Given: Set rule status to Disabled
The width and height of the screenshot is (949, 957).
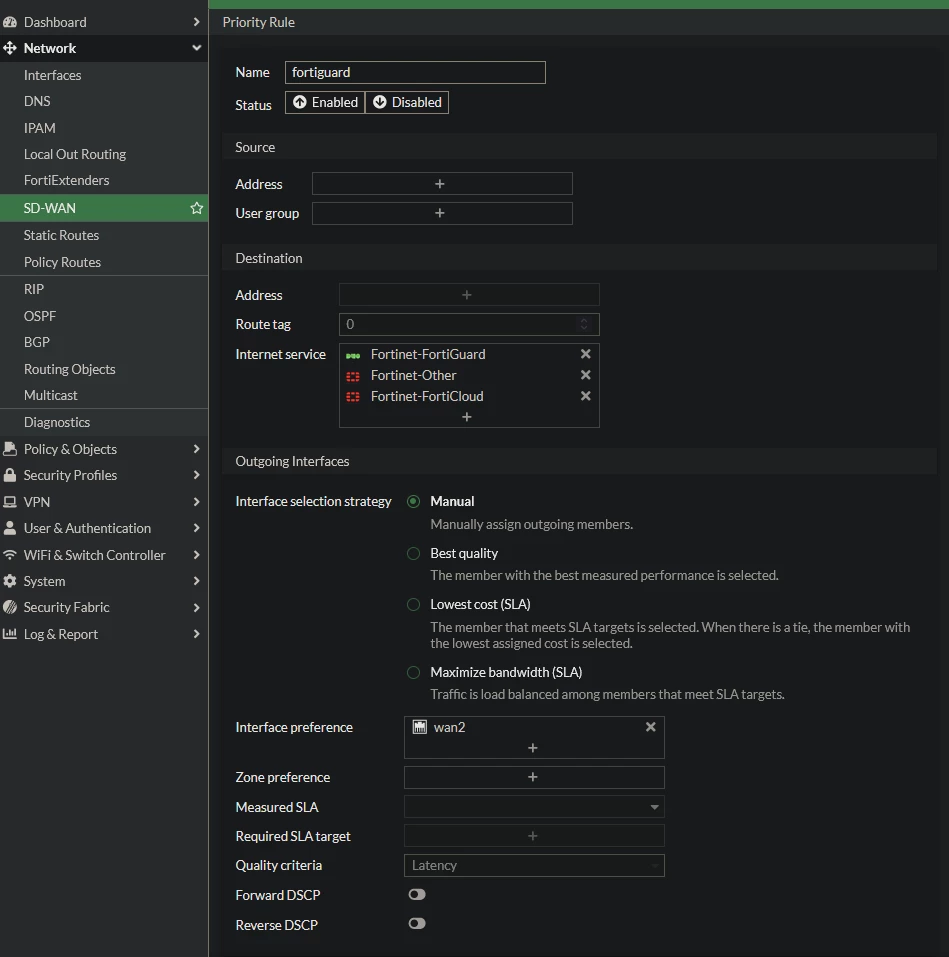Looking at the screenshot, I should click(x=407, y=103).
